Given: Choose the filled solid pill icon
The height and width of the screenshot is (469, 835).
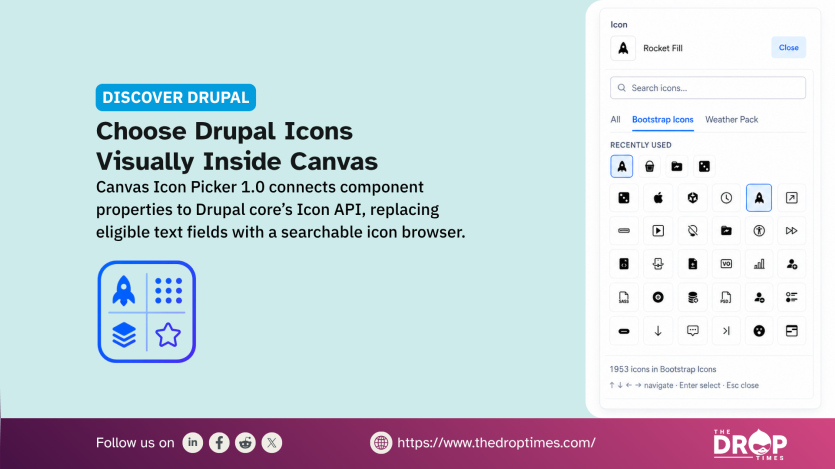Looking at the screenshot, I should click(624, 331).
